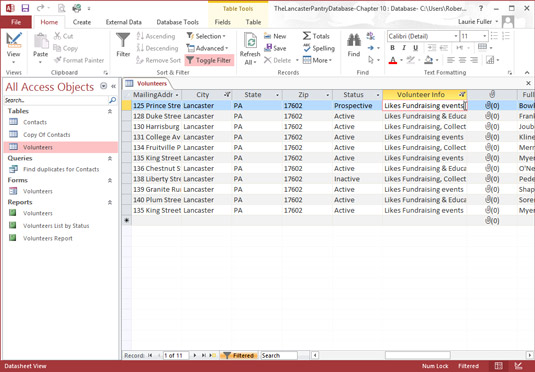Toggle Italic formatting

click(x=404, y=48)
